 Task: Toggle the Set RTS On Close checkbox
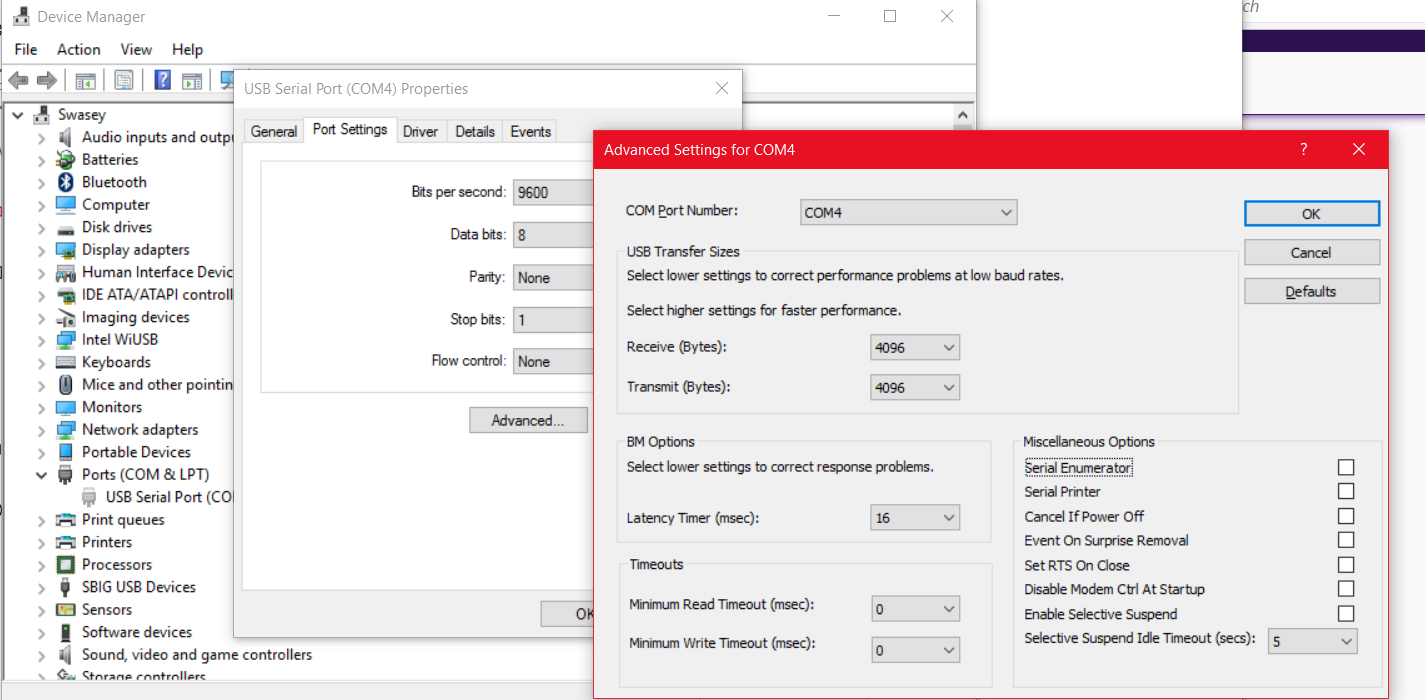[x=1346, y=565]
